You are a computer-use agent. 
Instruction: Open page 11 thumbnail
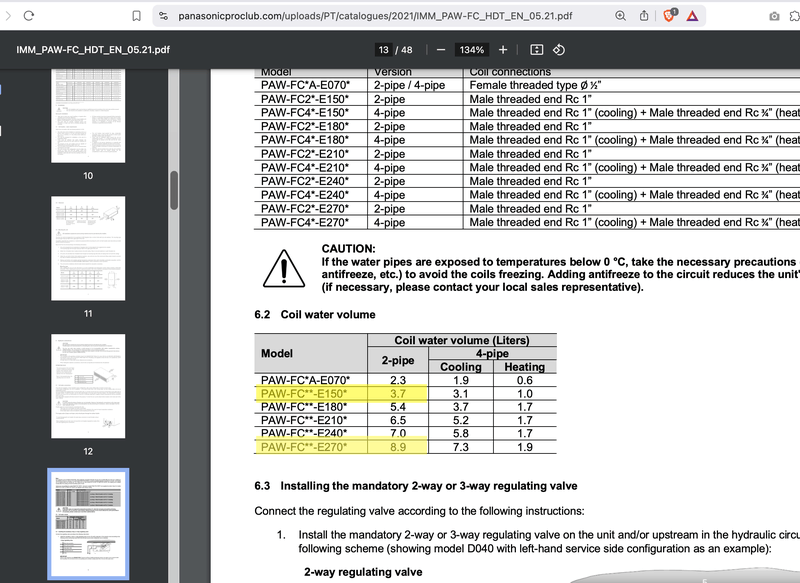88,248
